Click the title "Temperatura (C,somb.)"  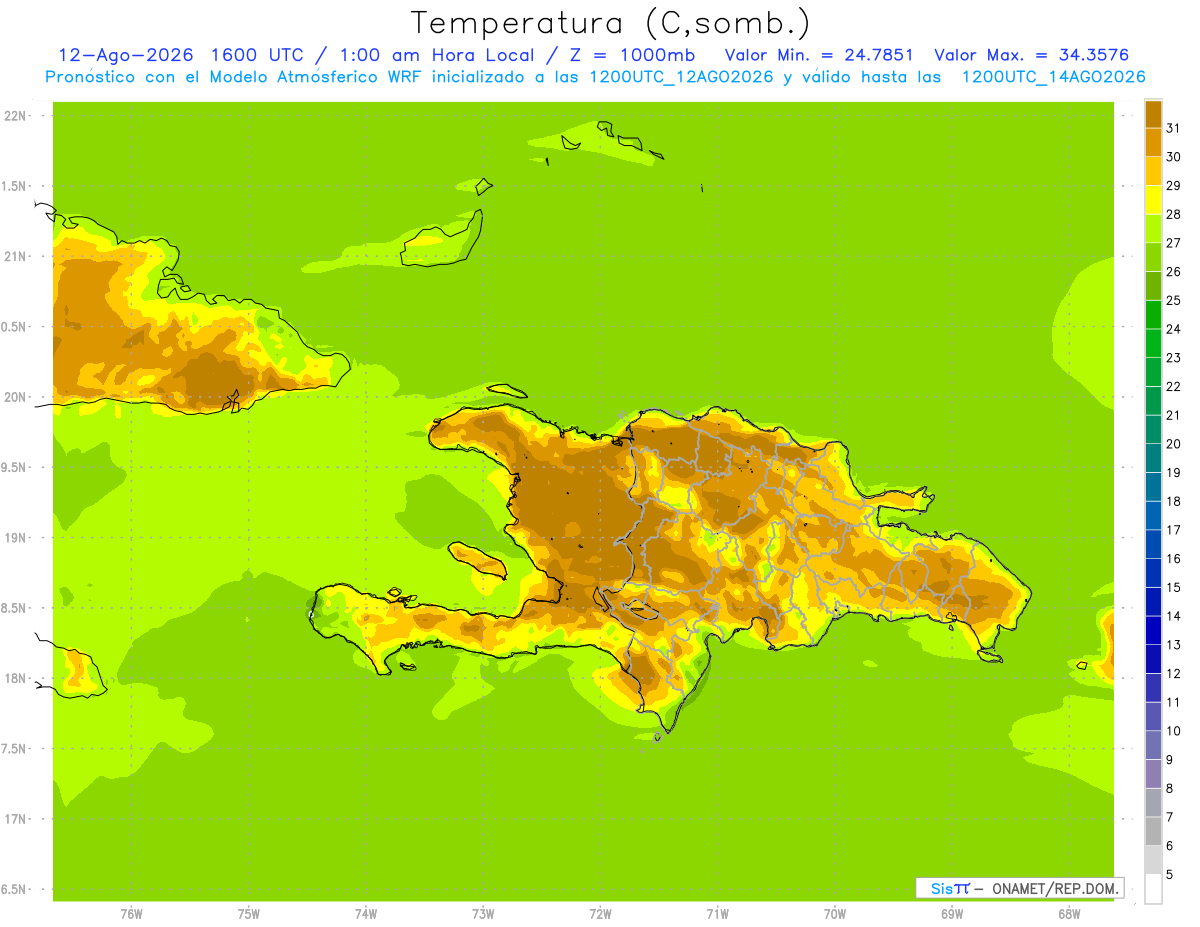coord(611,23)
